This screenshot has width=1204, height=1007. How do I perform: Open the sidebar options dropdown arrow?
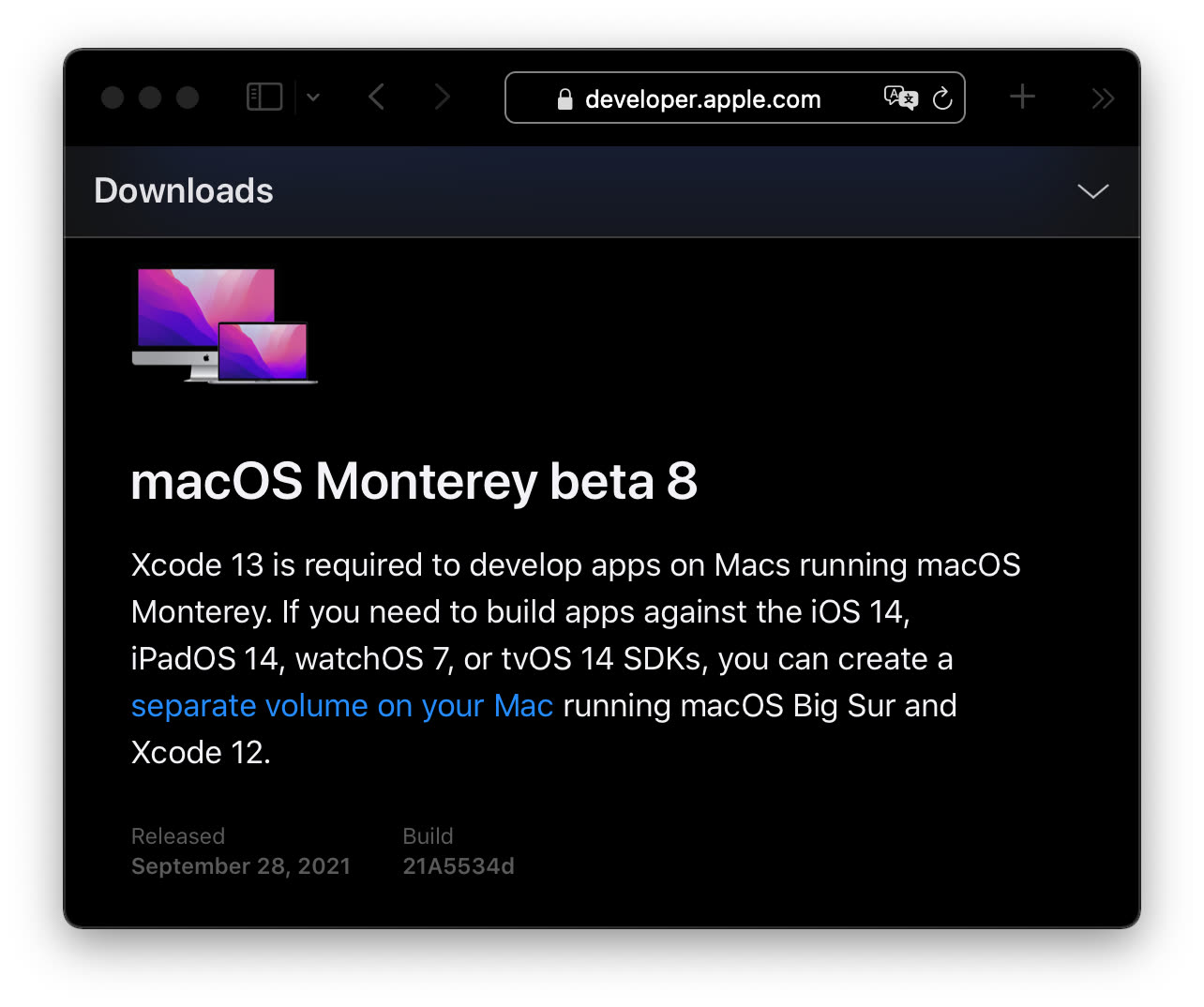[x=313, y=97]
